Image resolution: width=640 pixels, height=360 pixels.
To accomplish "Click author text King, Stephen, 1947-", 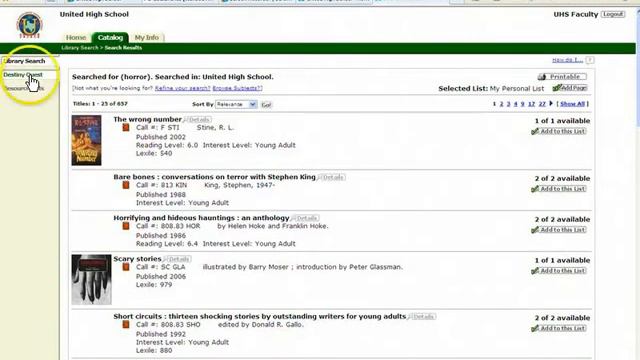I will pyautogui.click(x=240, y=185).
